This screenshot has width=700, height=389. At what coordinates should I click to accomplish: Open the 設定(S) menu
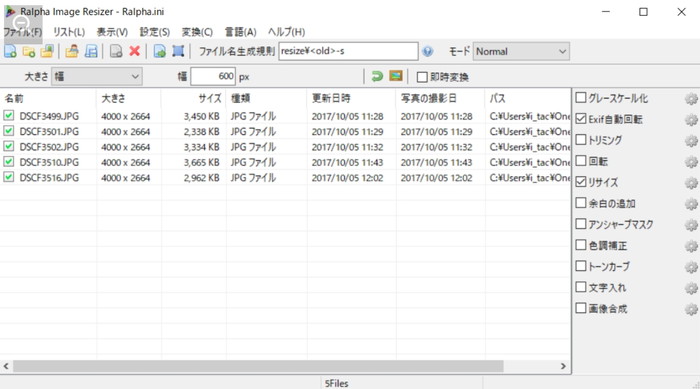click(x=155, y=32)
